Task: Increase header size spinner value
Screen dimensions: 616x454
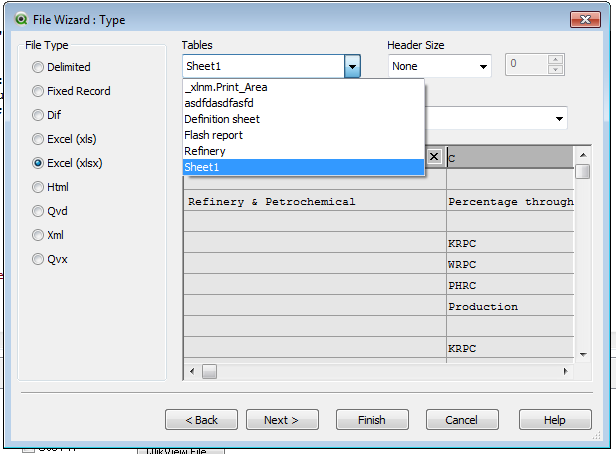Action: point(556,60)
